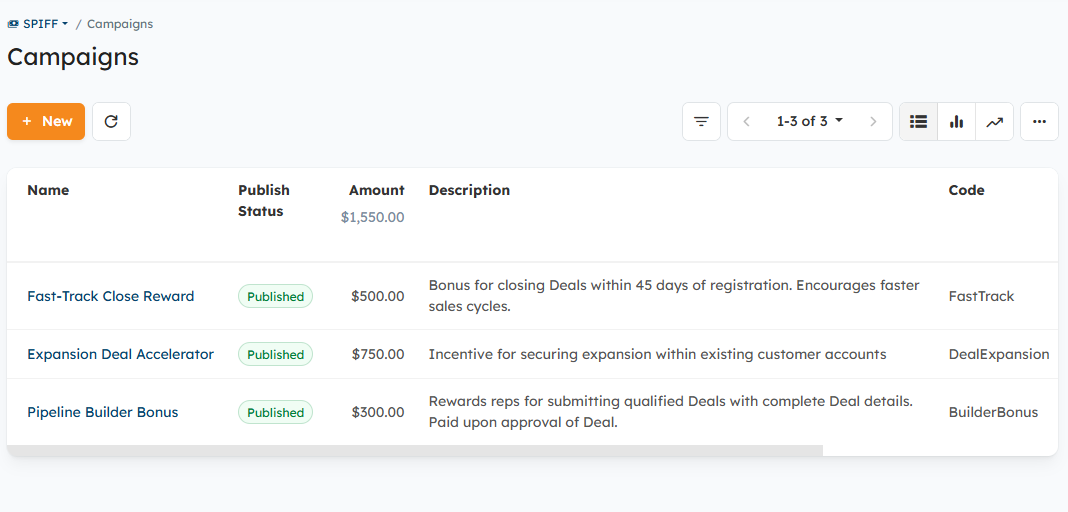Click Published badge for Fast-Track row
The image size is (1068, 512).
[x=275, y=296]
